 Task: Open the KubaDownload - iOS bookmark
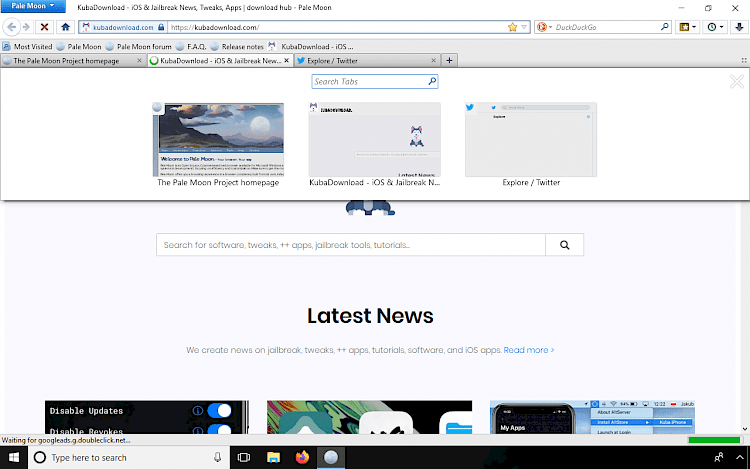[x=311, y=46]
